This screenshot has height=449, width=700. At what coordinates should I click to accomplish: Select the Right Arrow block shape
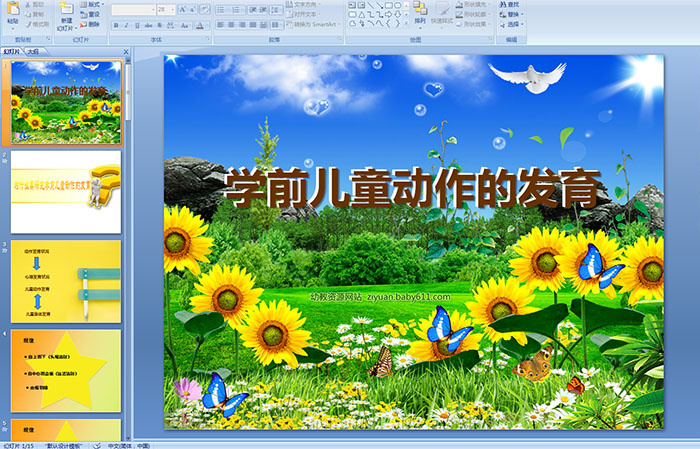tap(388, 15)
